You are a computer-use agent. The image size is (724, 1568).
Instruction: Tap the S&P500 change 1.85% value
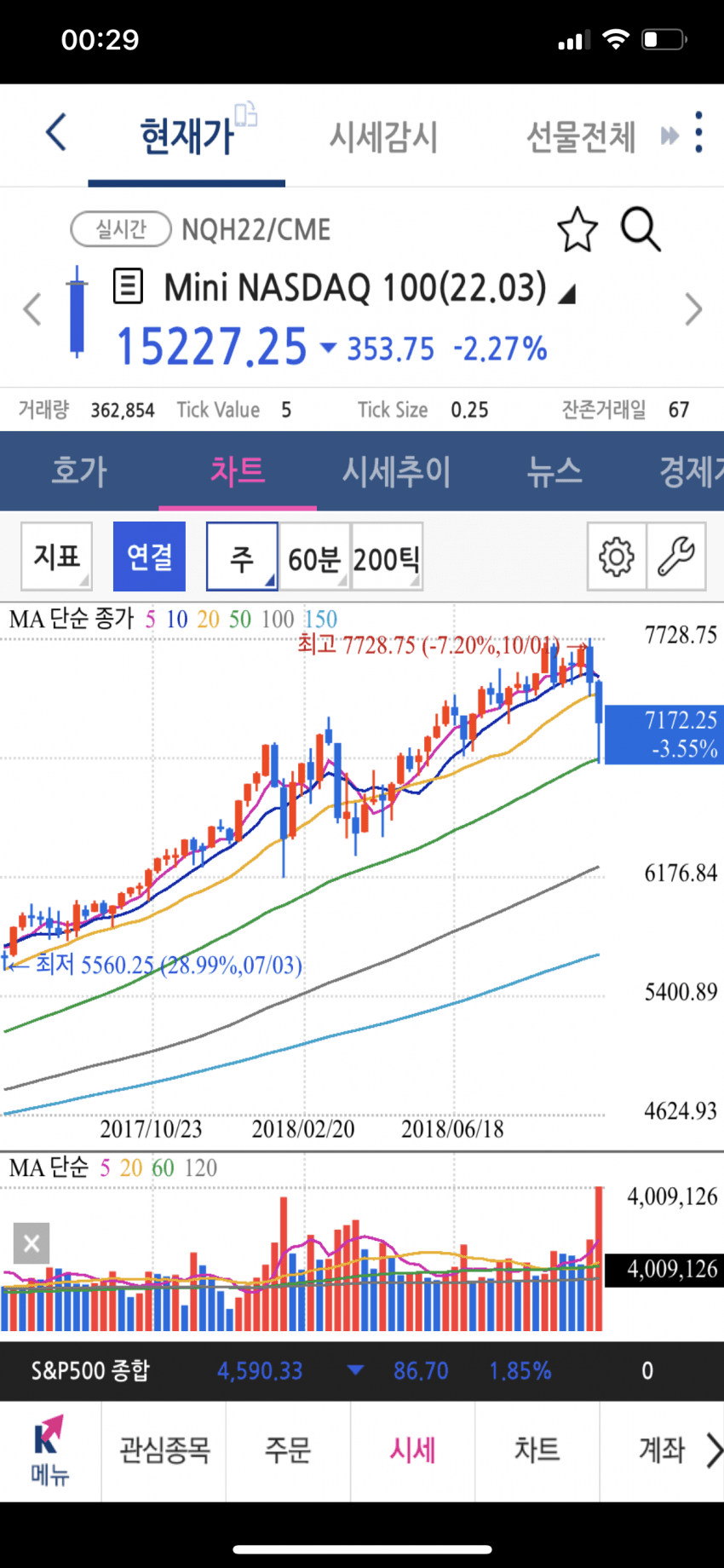[520, 1371]
